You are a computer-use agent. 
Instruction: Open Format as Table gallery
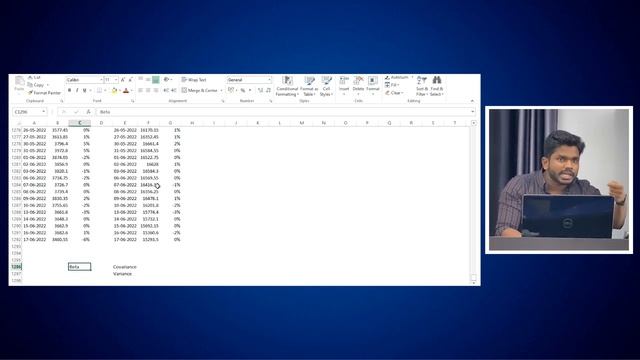tap(309, 86)
